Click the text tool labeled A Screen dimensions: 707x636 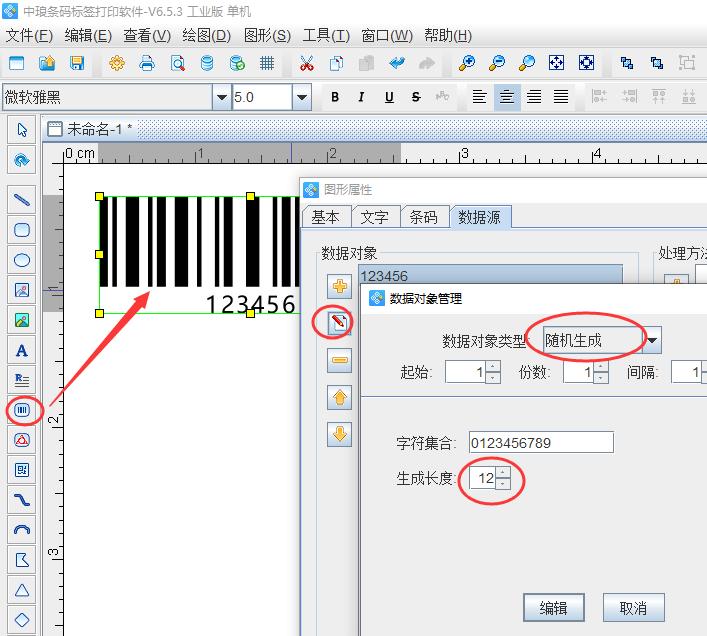click(x=22, y=350)
